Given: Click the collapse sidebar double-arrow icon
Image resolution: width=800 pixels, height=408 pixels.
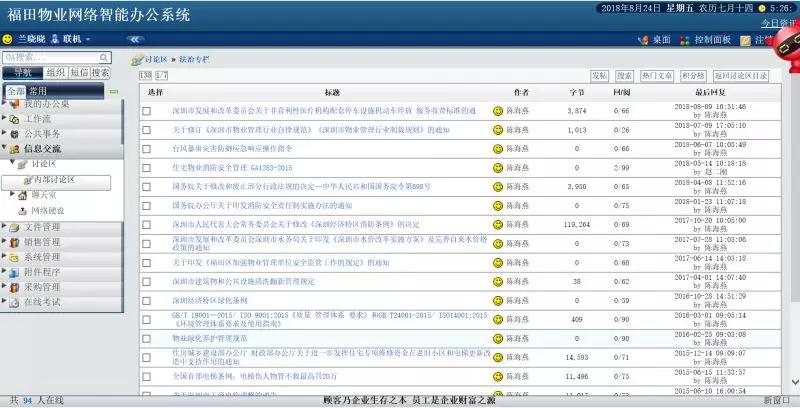Looking at the screenshot, I should 135,39.
